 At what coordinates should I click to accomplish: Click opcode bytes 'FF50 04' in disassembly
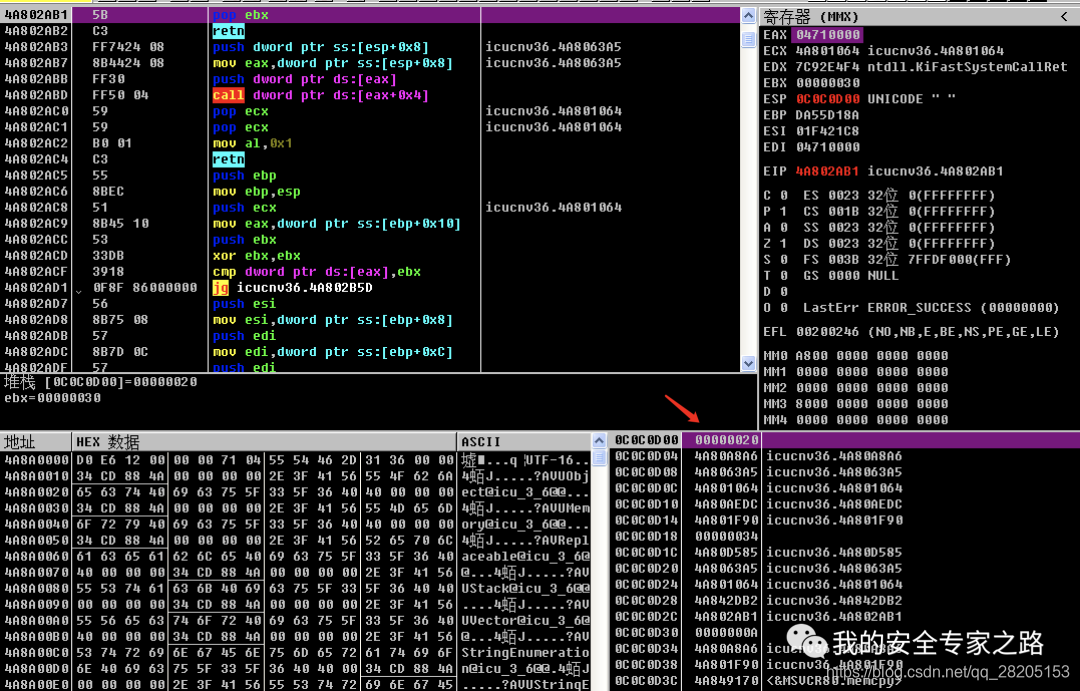pyautogui.click(x=120, y=95)
